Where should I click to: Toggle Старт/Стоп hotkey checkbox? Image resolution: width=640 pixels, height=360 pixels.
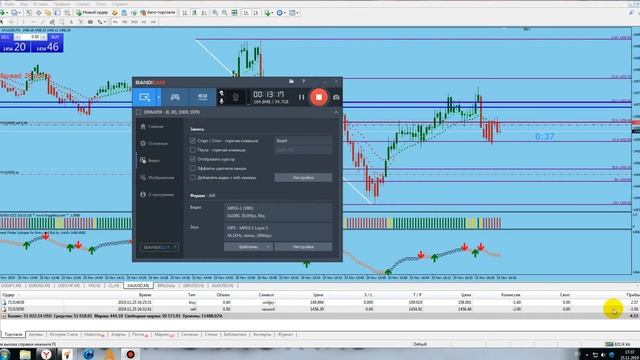(x=193, y=140)
